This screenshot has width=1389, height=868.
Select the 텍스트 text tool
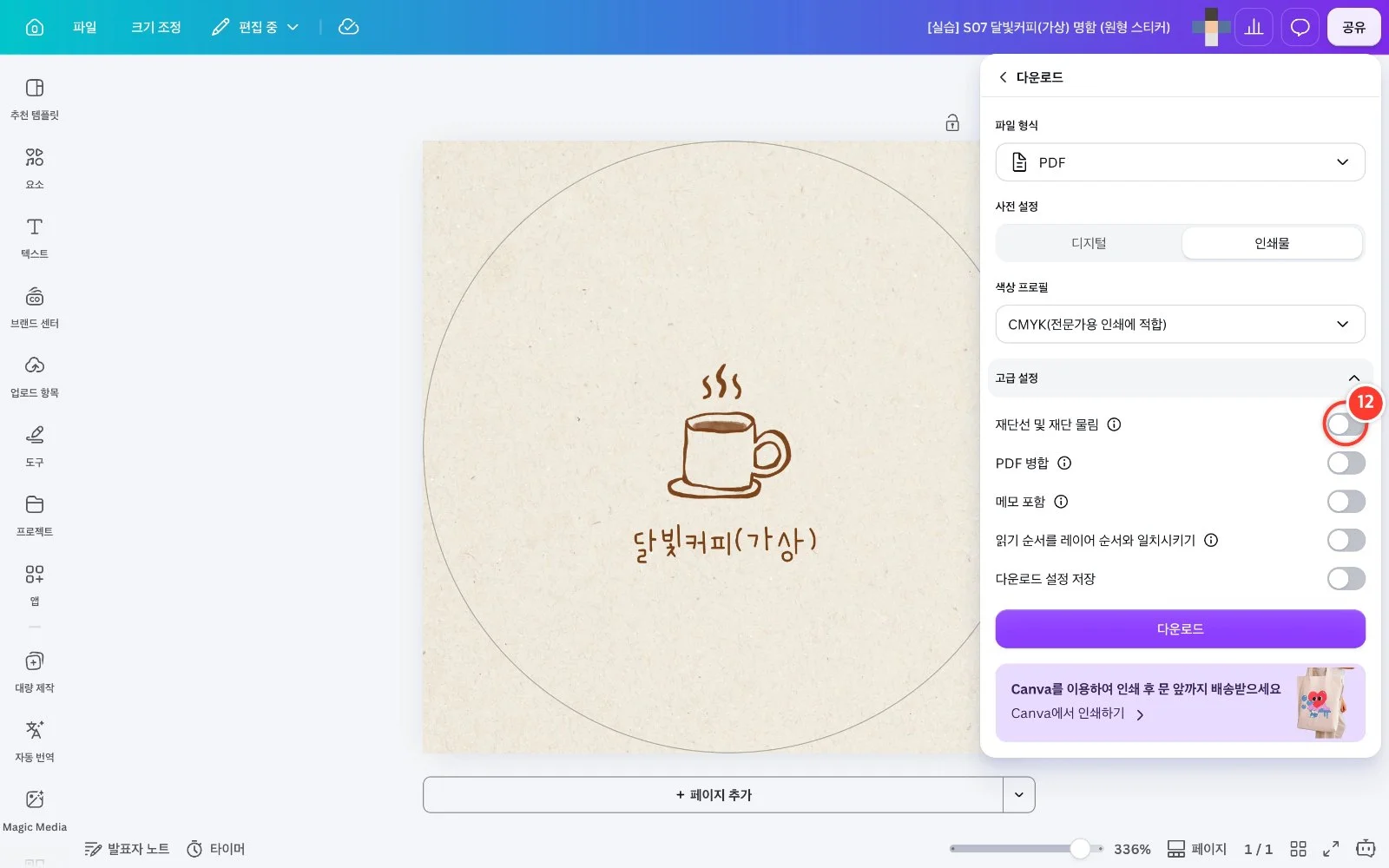[35, 238]
